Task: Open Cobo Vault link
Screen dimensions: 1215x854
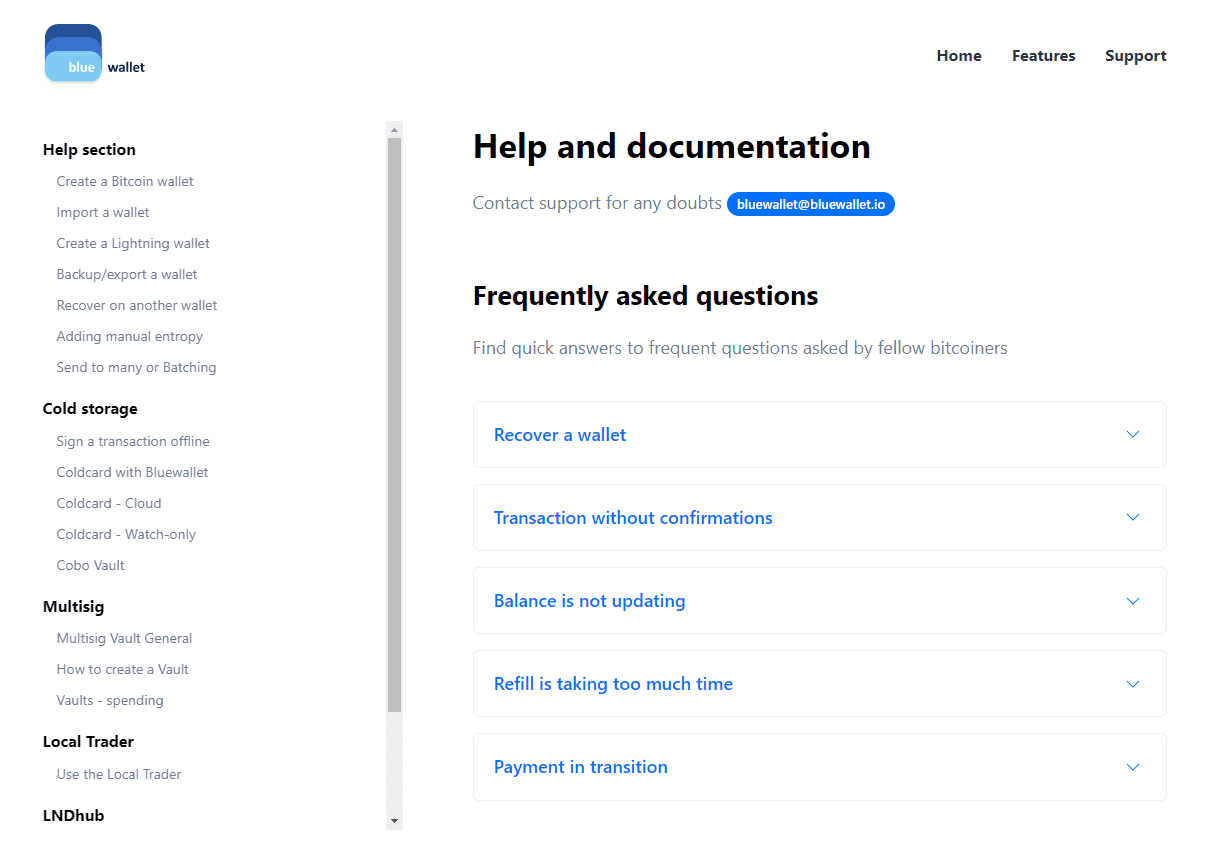Action: coord(91,565)
